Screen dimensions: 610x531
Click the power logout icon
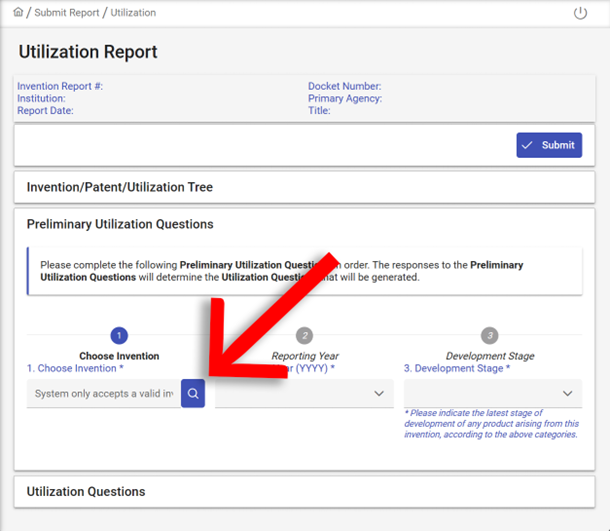coord(580,13)
